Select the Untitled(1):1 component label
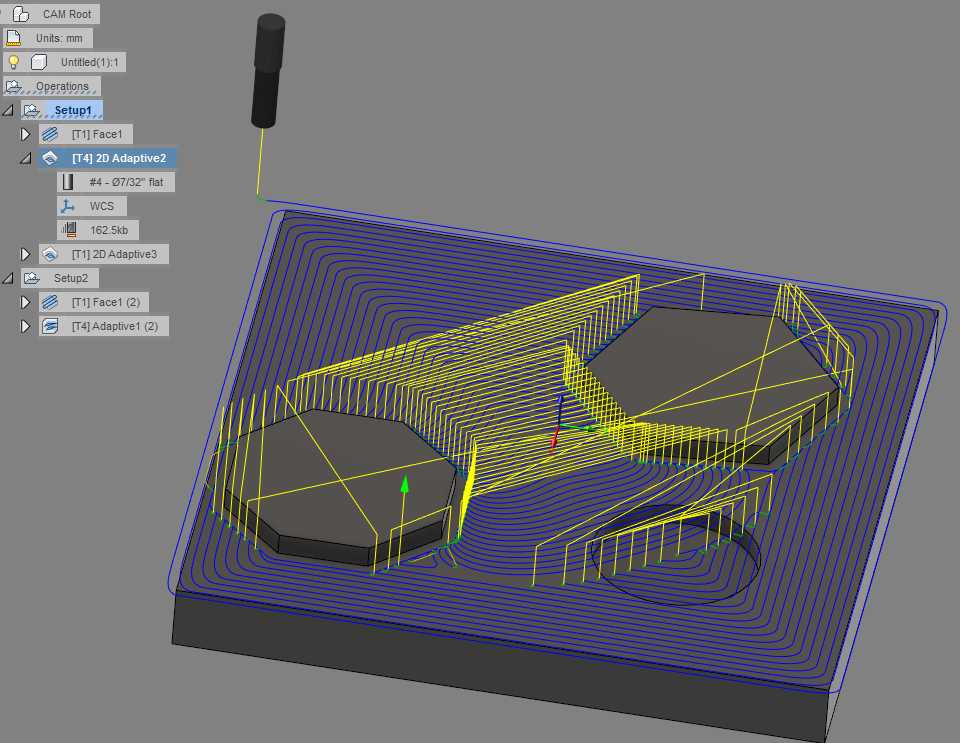Viewport: 960px width, 743px height. coord(89,62)
